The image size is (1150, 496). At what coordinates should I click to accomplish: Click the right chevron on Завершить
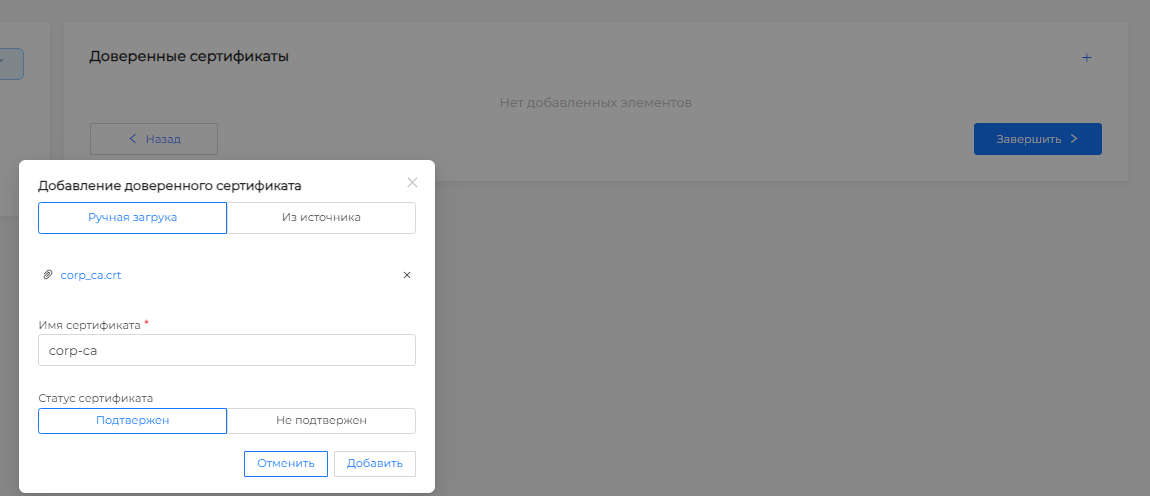pyautogui.click(x=1074, y=139)
